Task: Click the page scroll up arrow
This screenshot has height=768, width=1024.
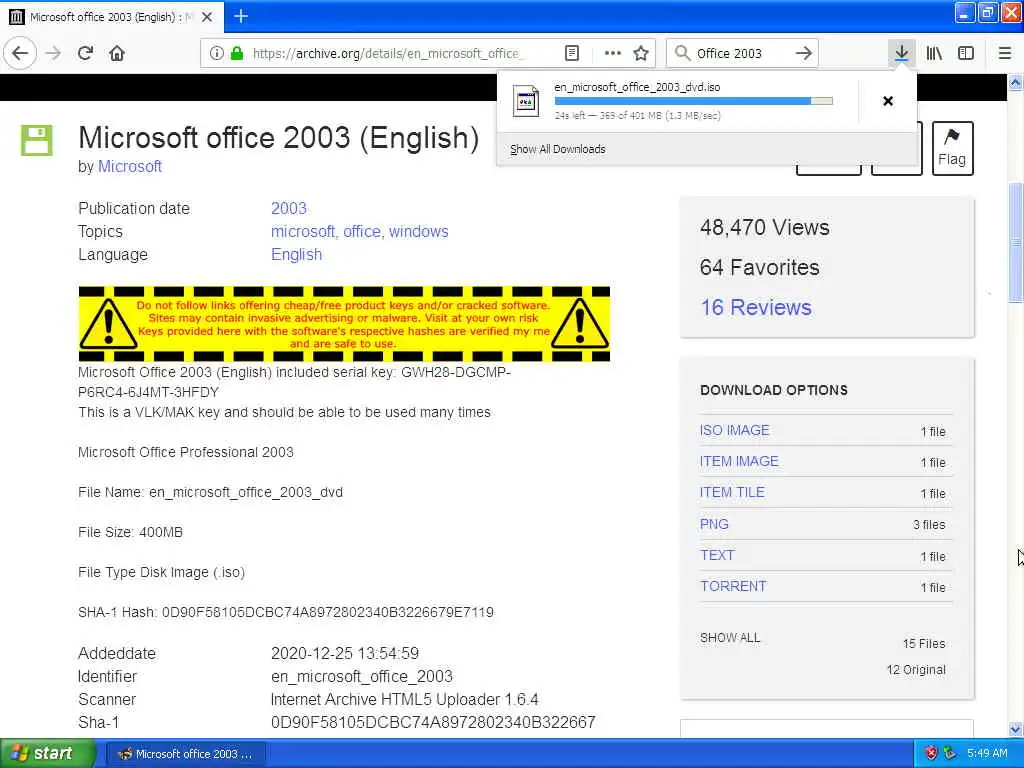Action: [x=1015, y=82]
